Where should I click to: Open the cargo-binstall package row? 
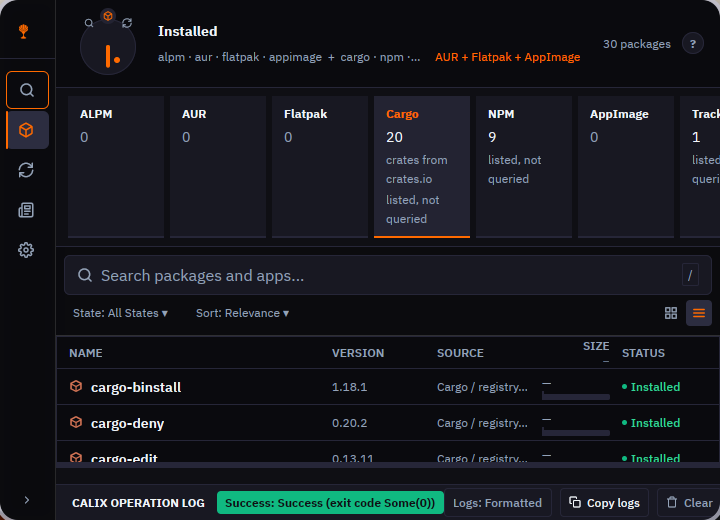pyautogui.click(x=388, y=387)
